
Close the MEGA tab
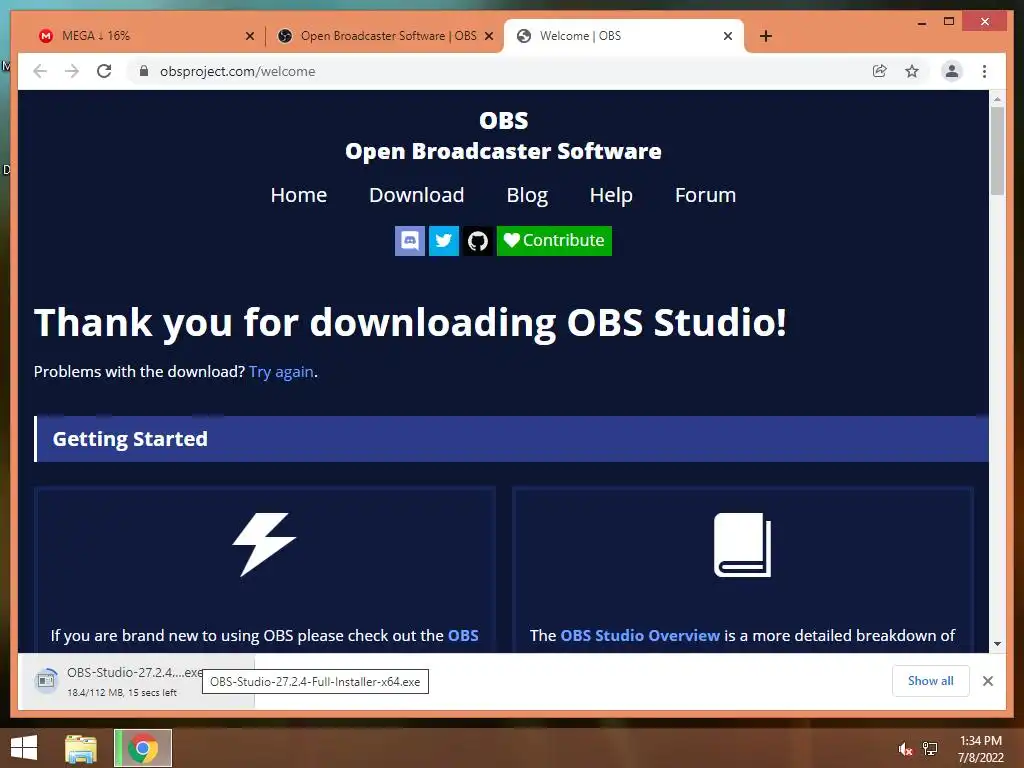[x=249, y=36]
